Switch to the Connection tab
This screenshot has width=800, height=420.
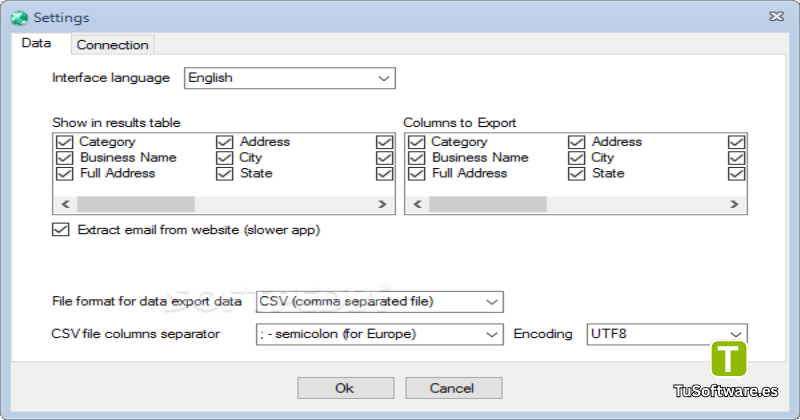[112, 45]
